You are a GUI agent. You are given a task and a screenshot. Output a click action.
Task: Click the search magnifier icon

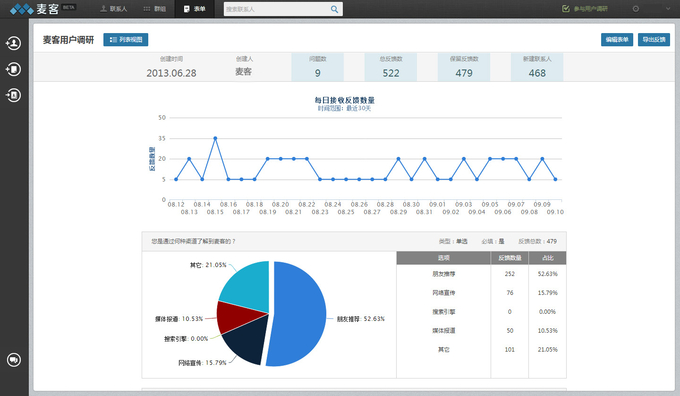coord(334,9)
